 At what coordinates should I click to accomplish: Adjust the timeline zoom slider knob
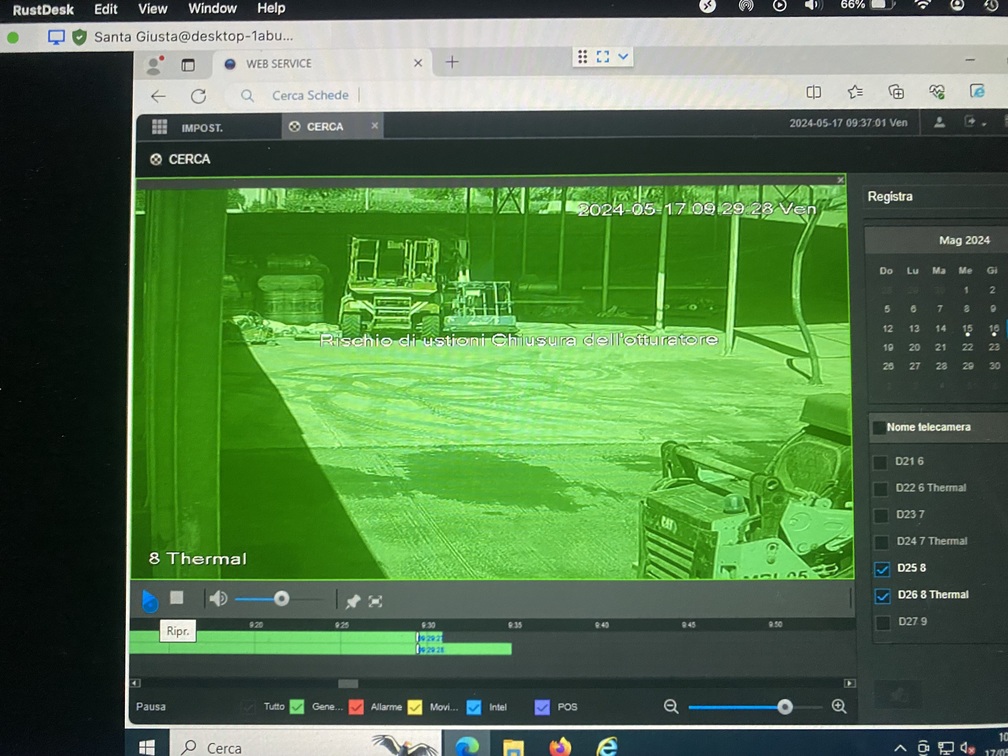784,707
